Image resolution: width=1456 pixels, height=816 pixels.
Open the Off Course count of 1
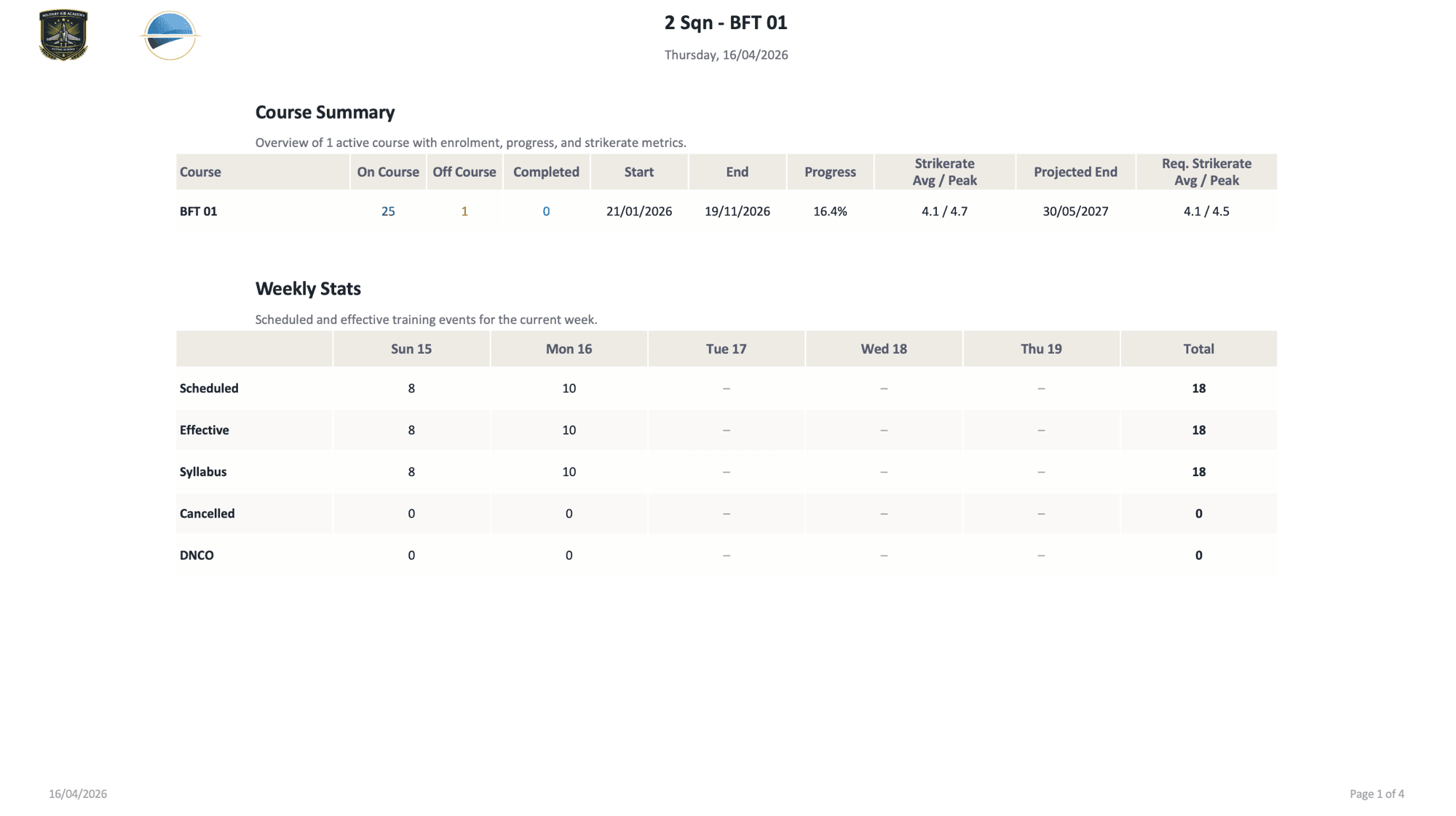(x=464, y=211)
